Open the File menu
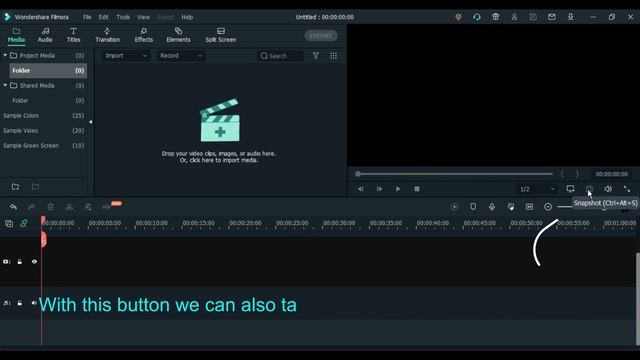 pos(87,17)
